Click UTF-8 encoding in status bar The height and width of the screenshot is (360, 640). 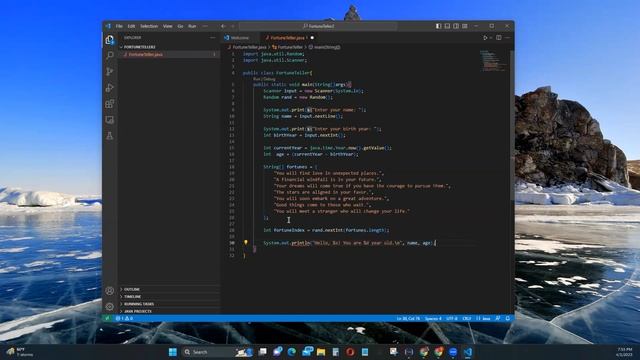coord(452,318)
